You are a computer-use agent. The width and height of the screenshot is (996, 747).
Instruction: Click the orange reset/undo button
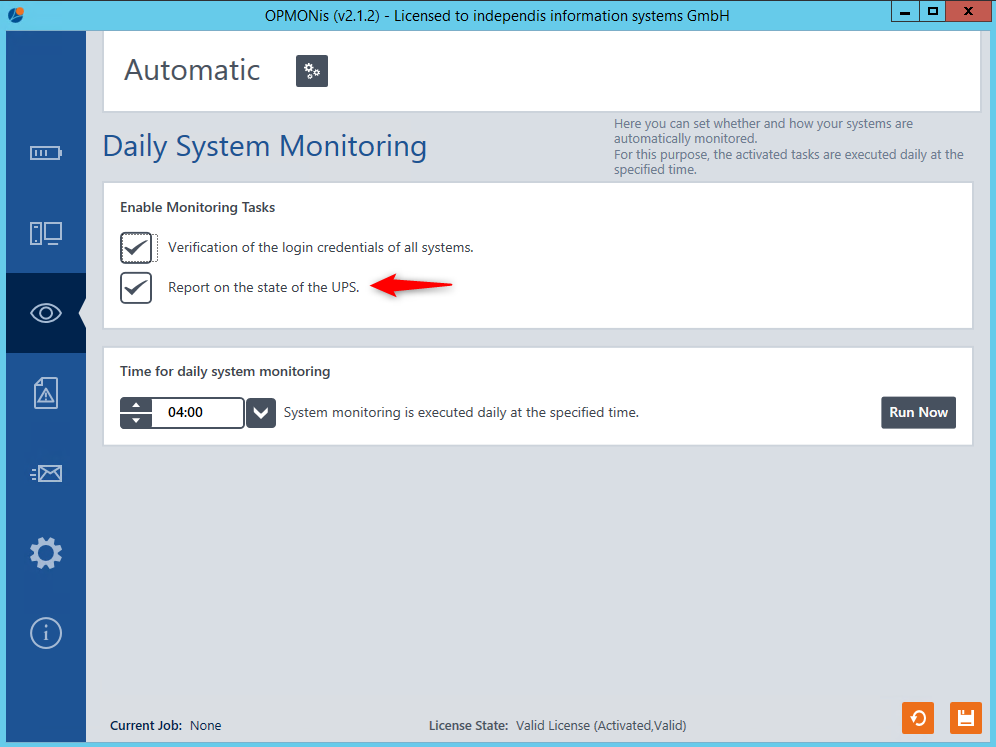pos(918,718)
